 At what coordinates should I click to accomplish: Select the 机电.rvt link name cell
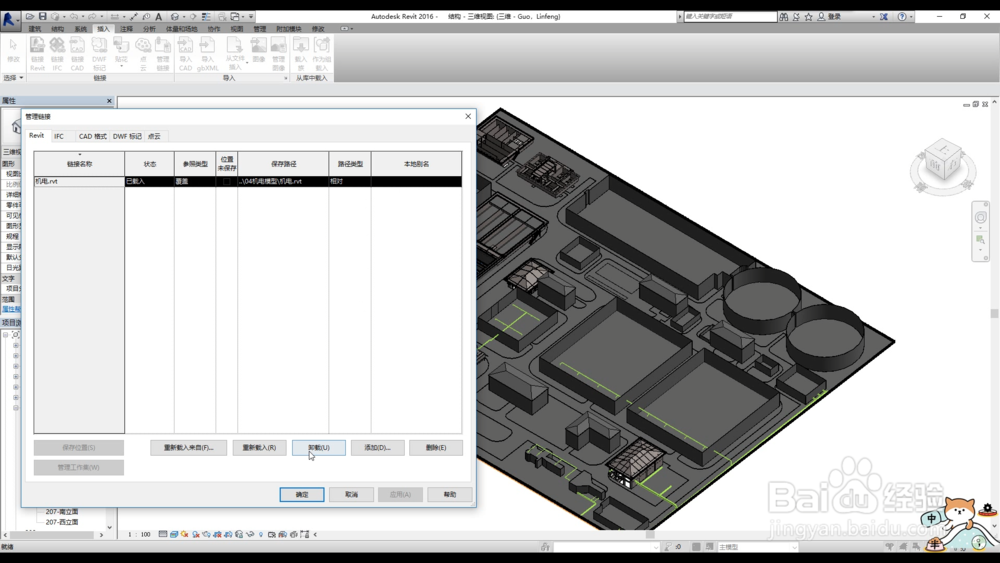point(79,182)
